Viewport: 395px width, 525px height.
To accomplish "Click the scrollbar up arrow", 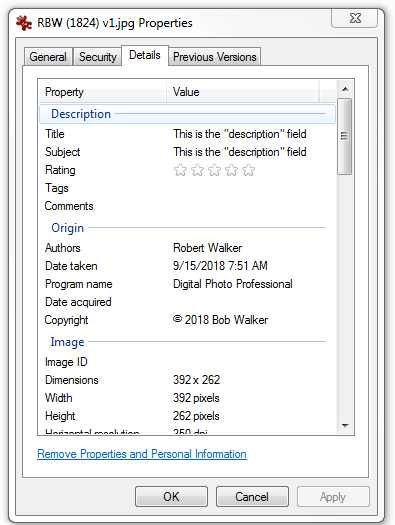I will [x=345, y=89].
